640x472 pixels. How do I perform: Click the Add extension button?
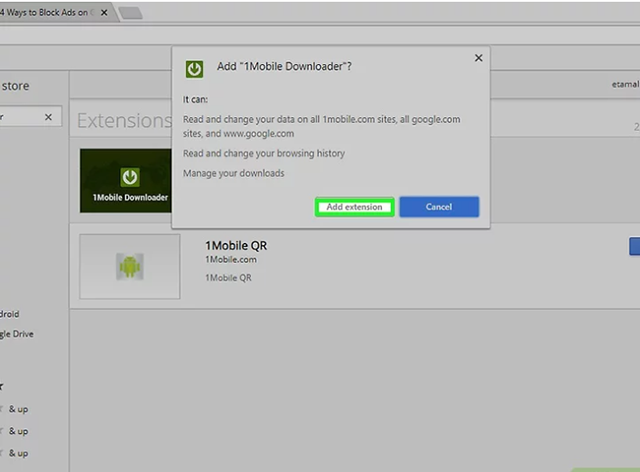point(354,207)
